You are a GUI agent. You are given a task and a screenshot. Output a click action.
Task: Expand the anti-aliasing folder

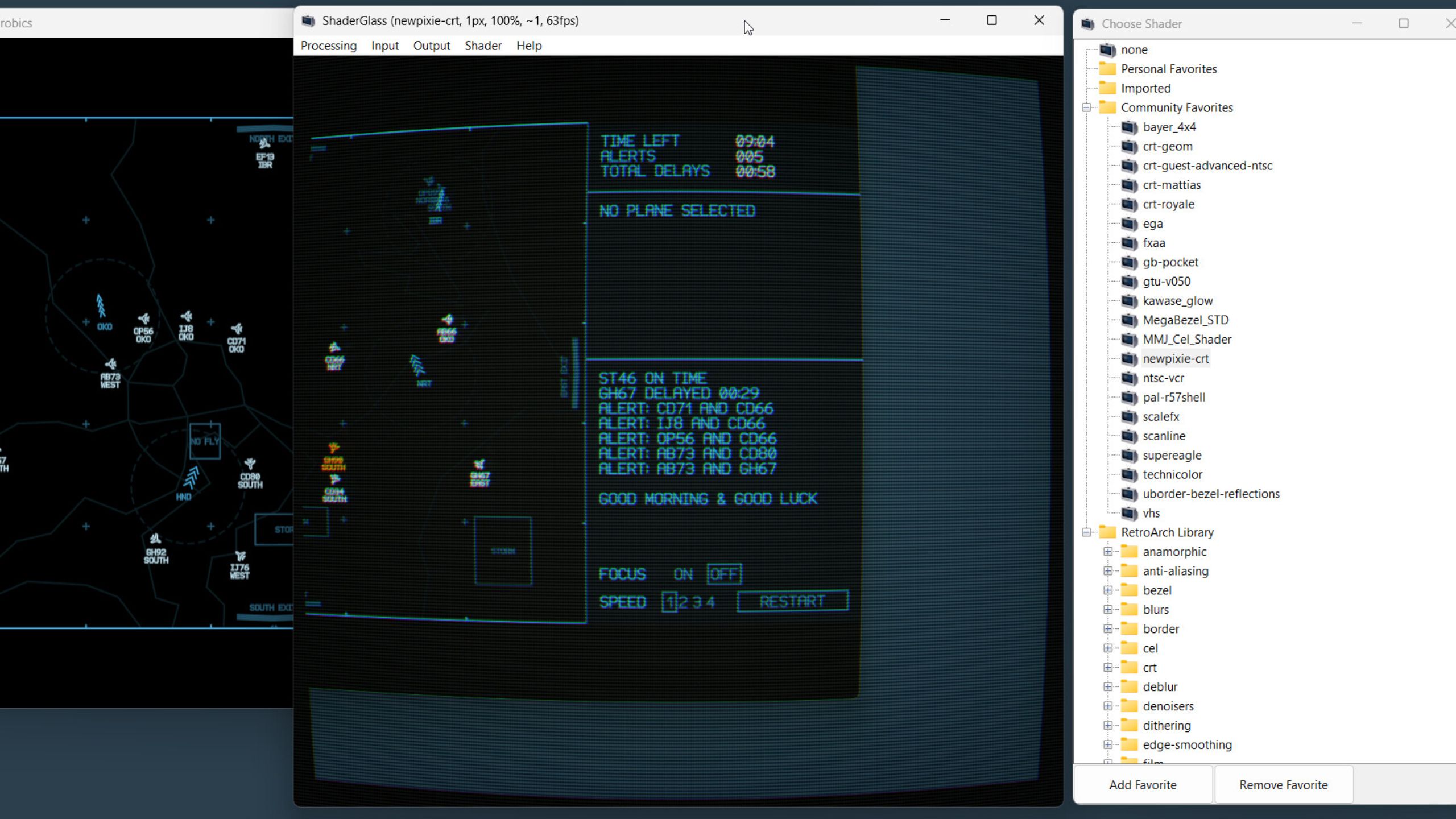1108,571
